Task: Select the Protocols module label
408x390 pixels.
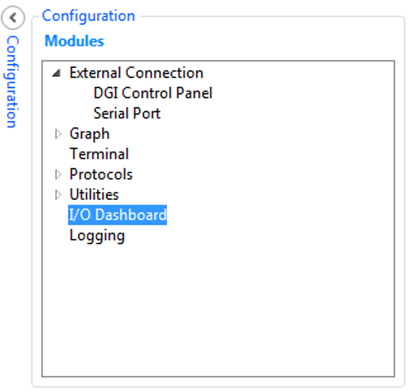Action: pyautogui.click(x=101, y=174)
